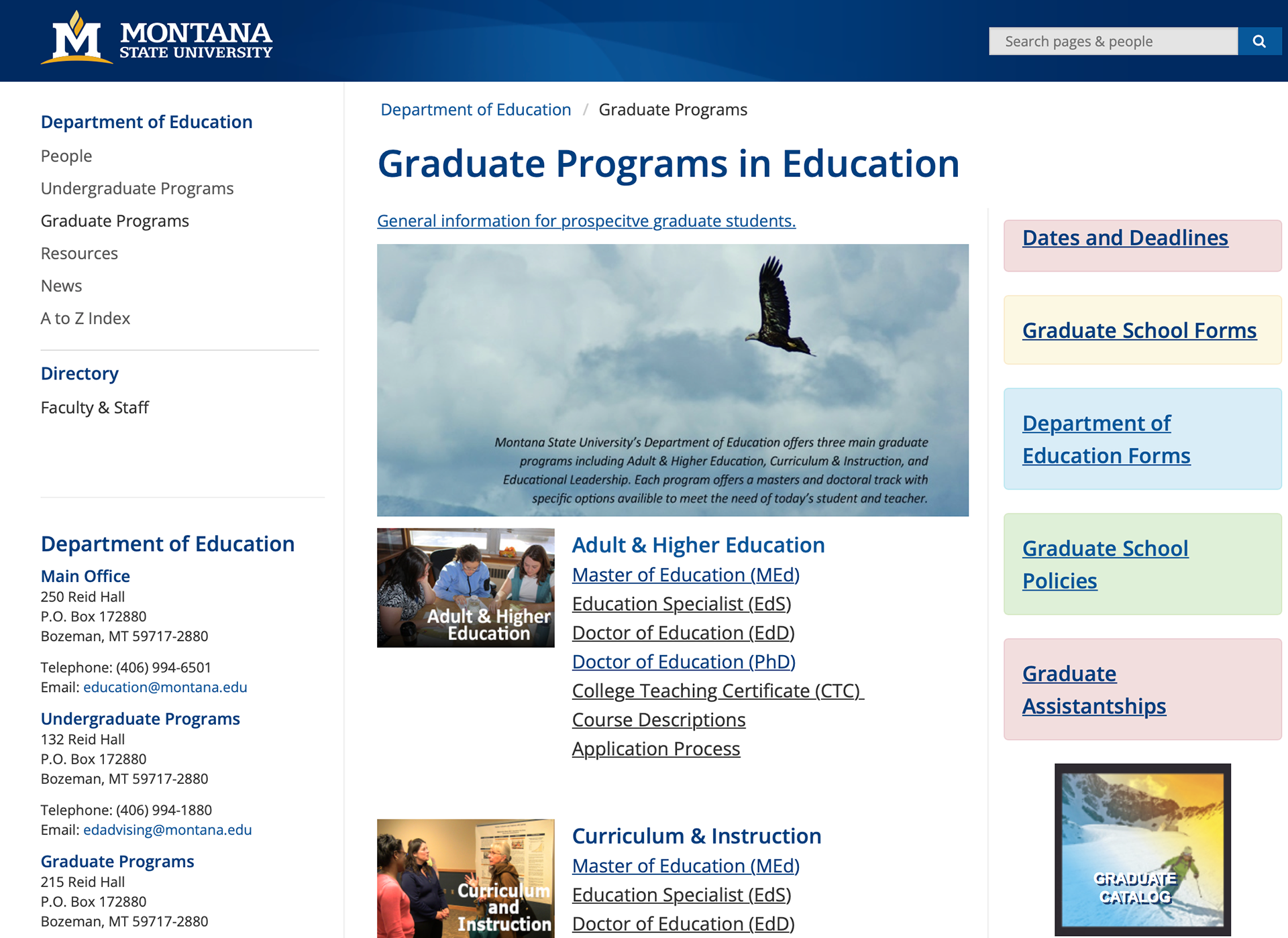The width and height of the screenshot is (1288, 938).
Task: Open Adult & Higher Education Specialist (EdS) link
Action: click(x=682, y=604)
